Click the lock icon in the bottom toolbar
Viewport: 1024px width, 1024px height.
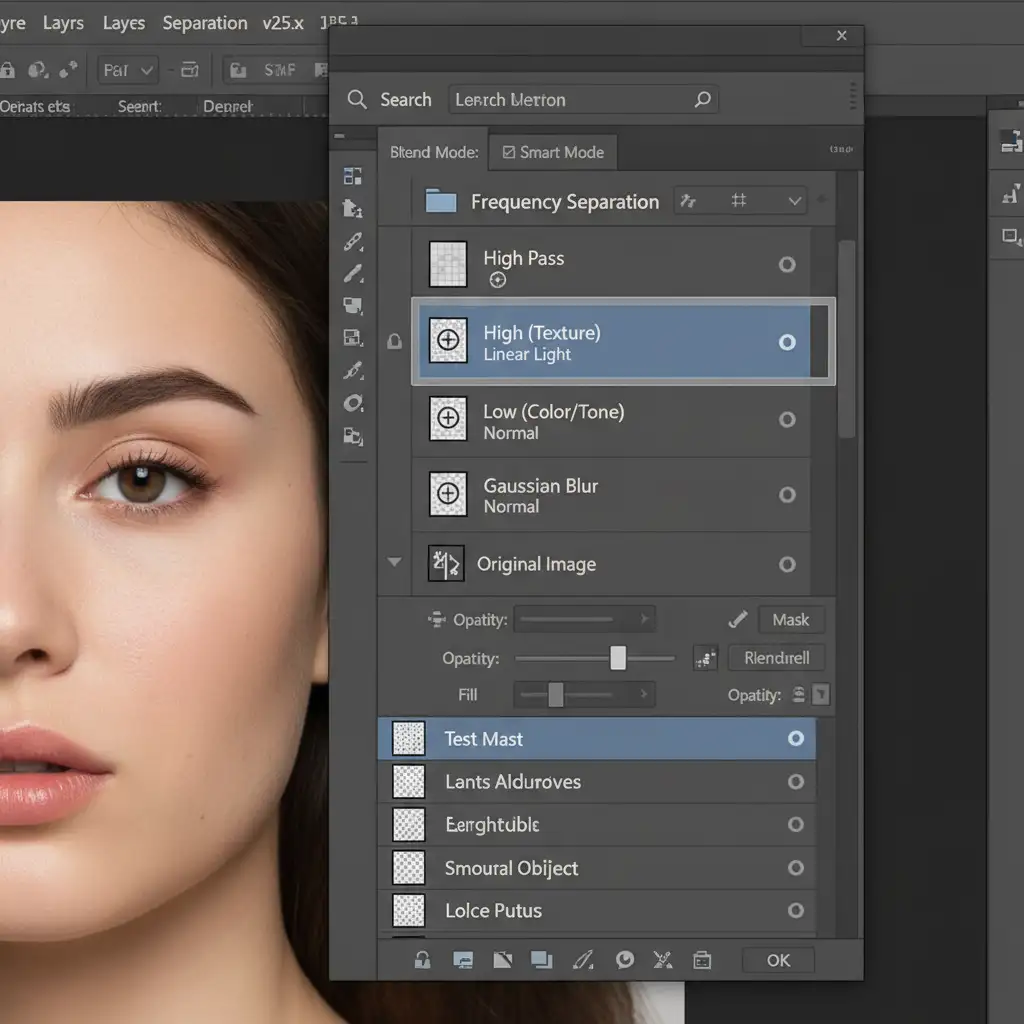422,961
